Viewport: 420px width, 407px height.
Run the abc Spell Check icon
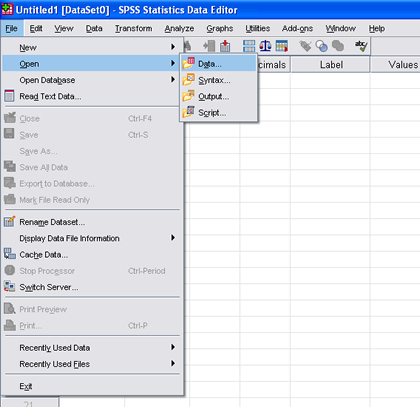click(361, 46)
